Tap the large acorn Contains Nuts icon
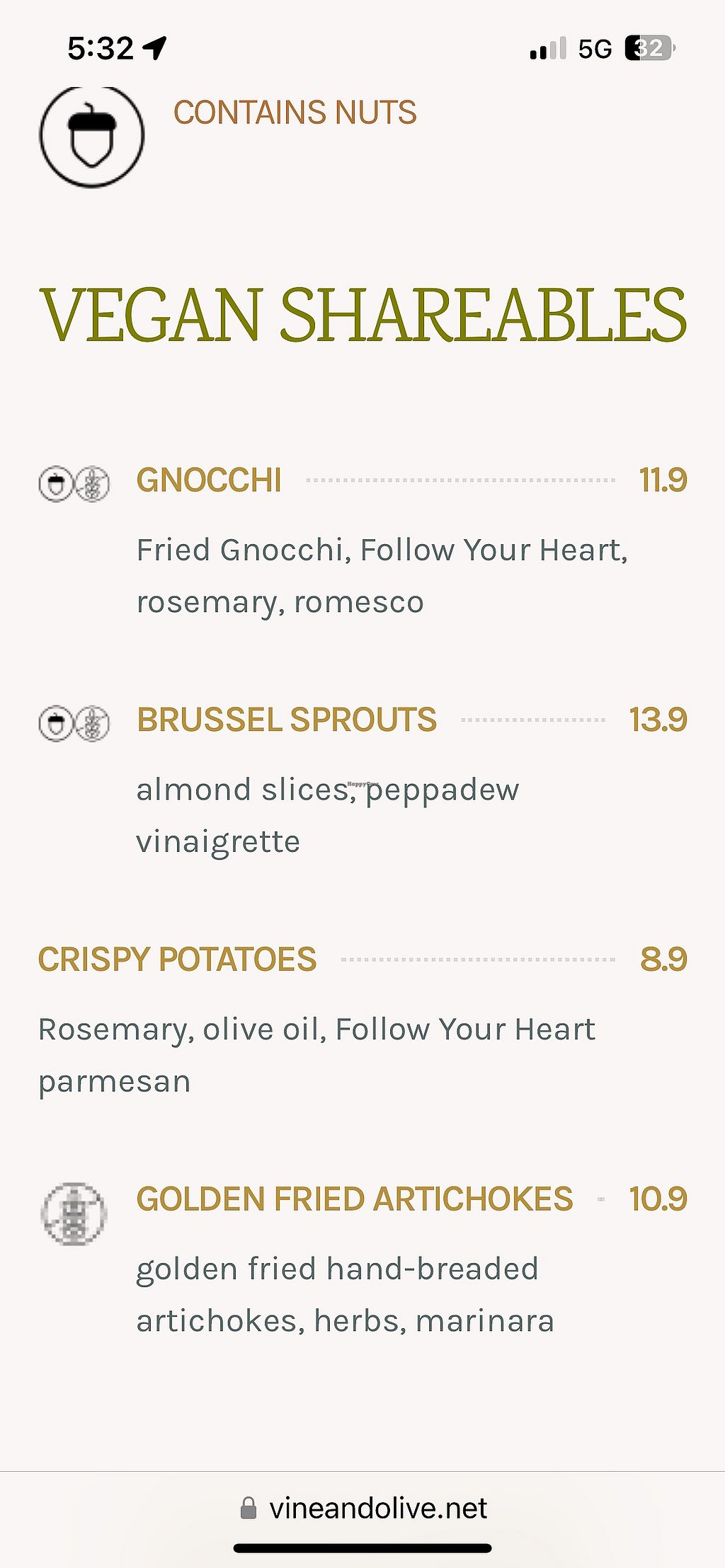The image size is (725, 1568). coord(91,135)
